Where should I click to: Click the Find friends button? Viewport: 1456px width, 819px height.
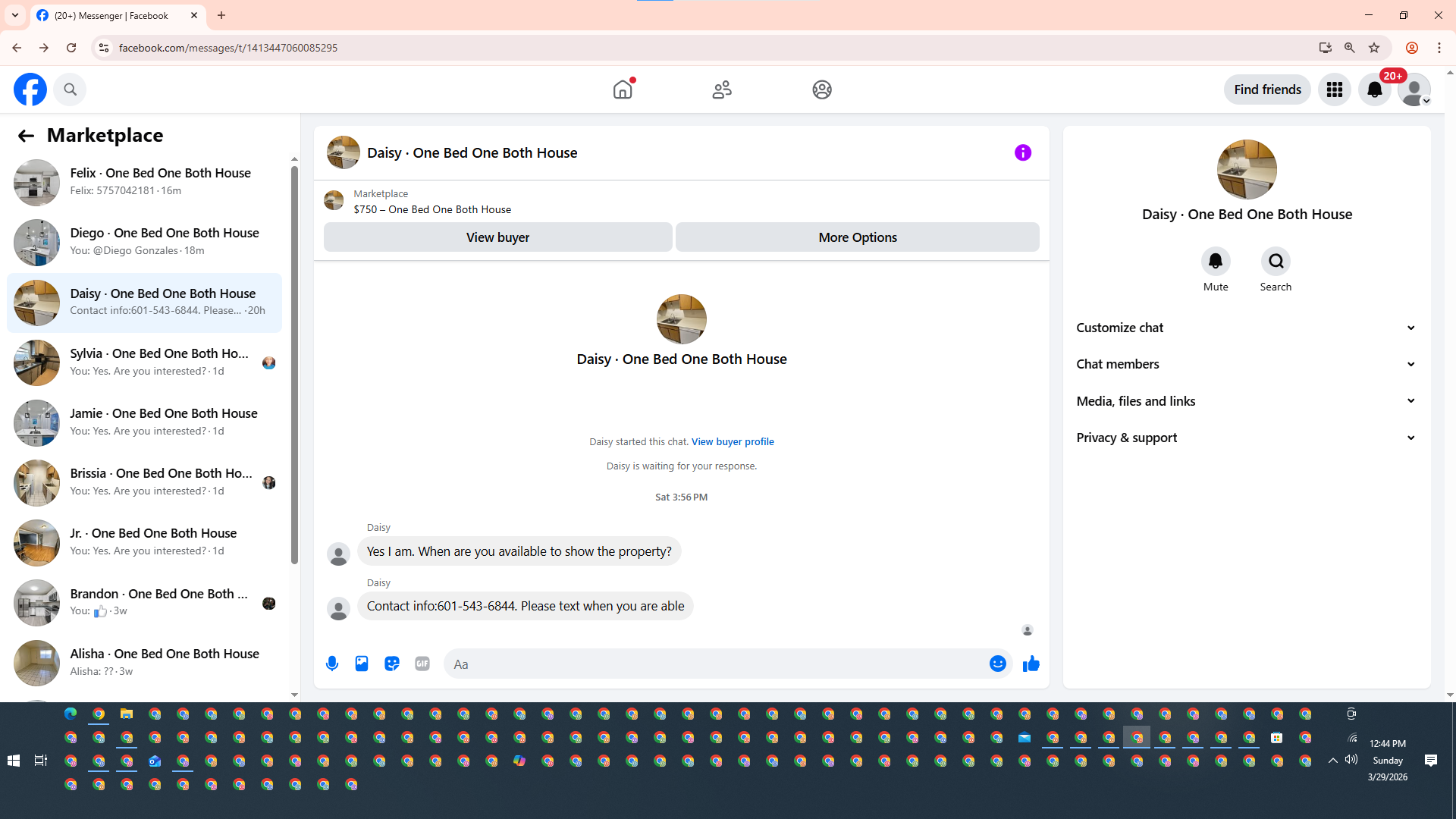[x=1267, y=89]
